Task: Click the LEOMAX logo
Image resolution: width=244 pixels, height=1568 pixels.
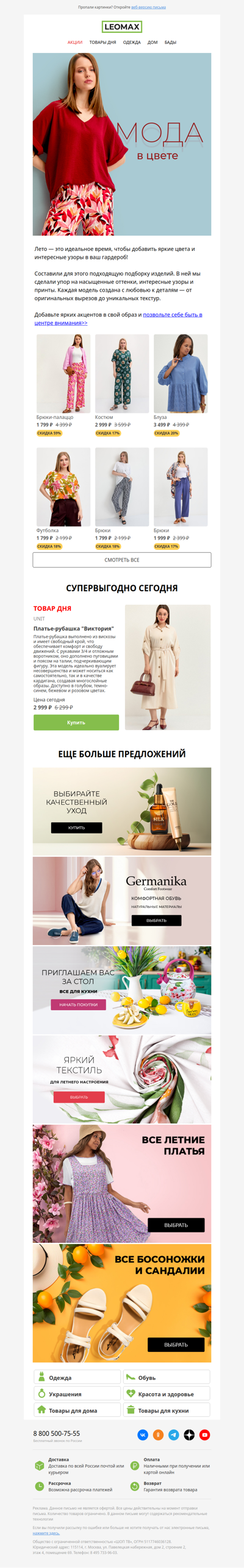Action: pyautogui.click(x=122, y=27)
